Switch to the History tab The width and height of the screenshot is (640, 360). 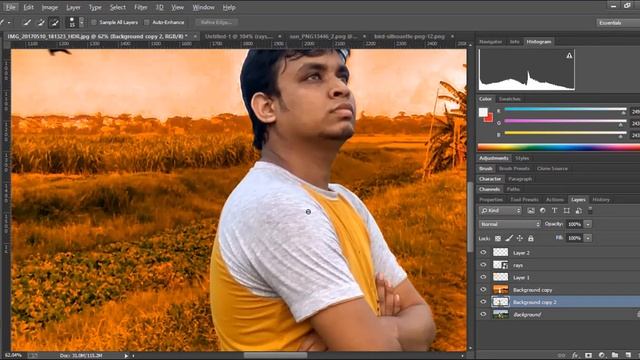pyautogui.click(x=601, y=200)
